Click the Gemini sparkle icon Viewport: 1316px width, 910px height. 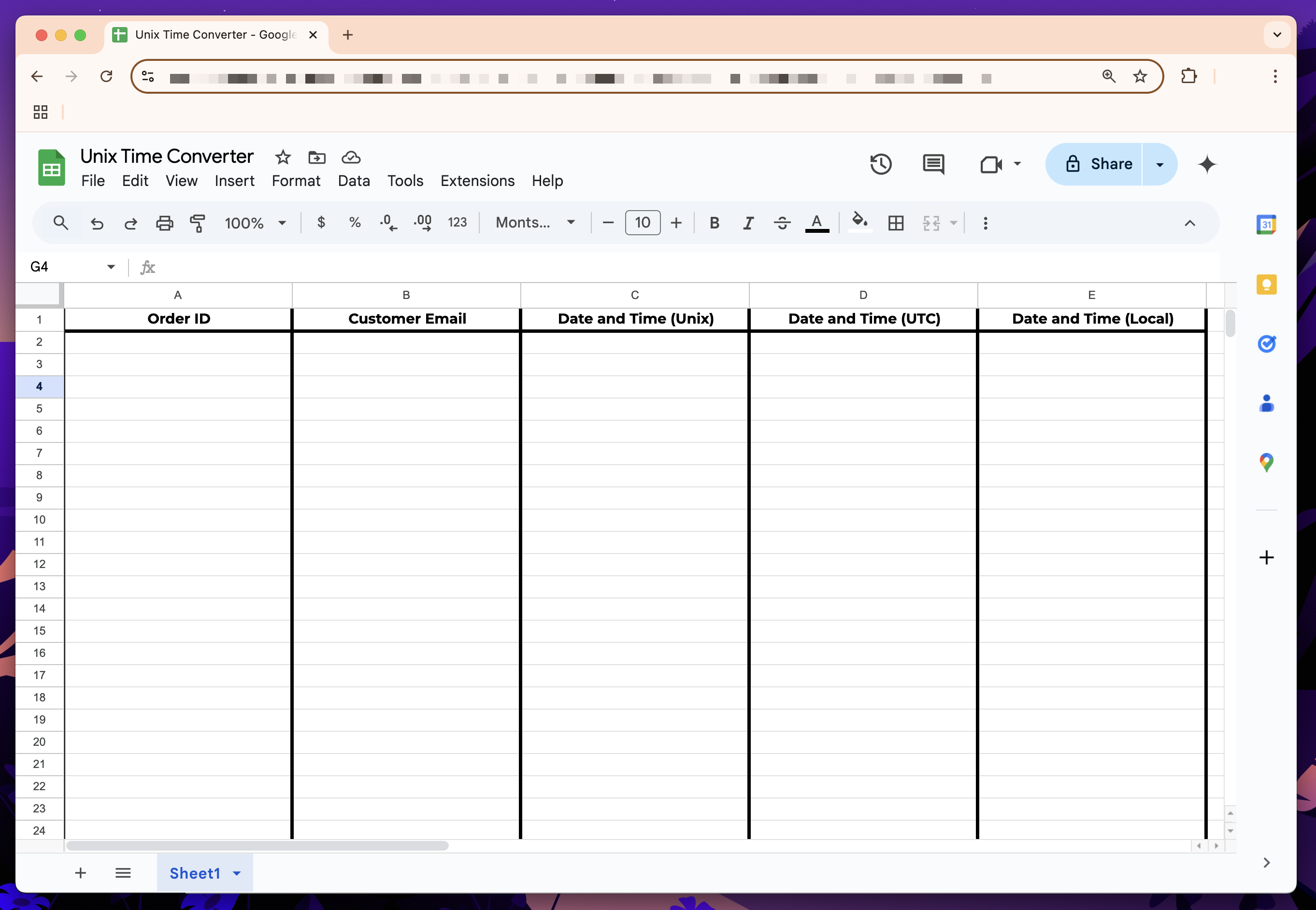tap(1206, 164)
